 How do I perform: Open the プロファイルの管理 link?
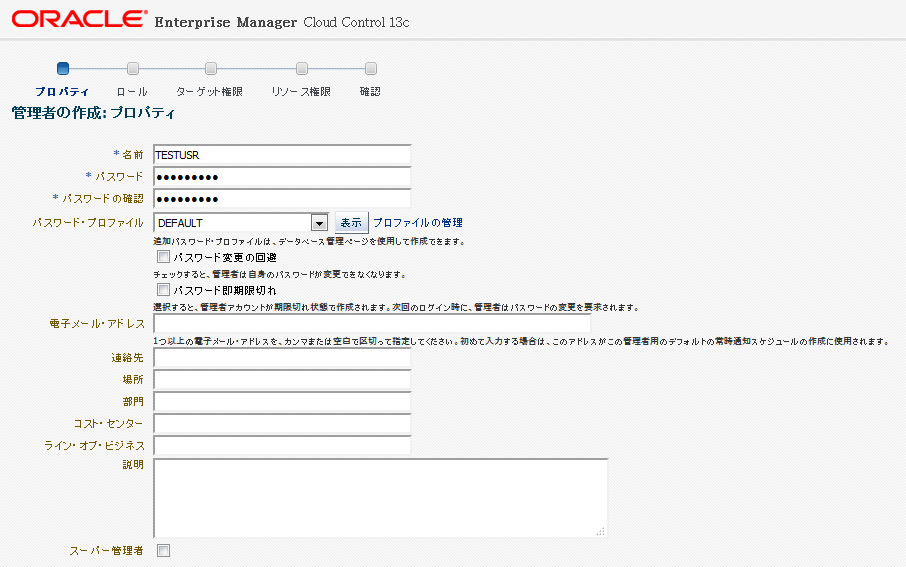tap(418, 223)
